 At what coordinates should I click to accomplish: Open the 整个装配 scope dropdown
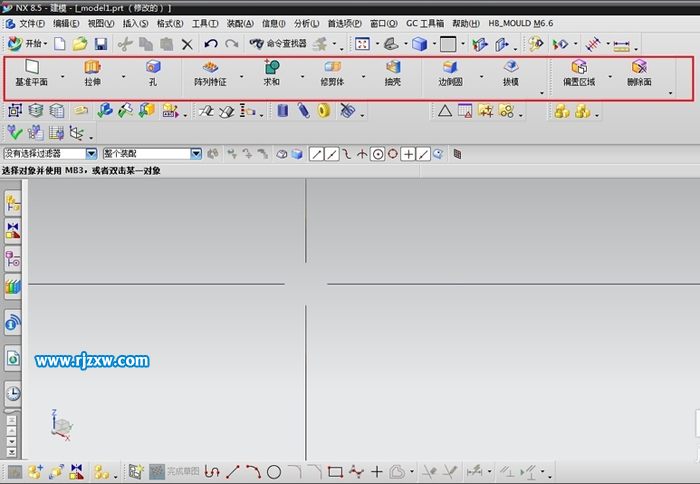(196, 154)
